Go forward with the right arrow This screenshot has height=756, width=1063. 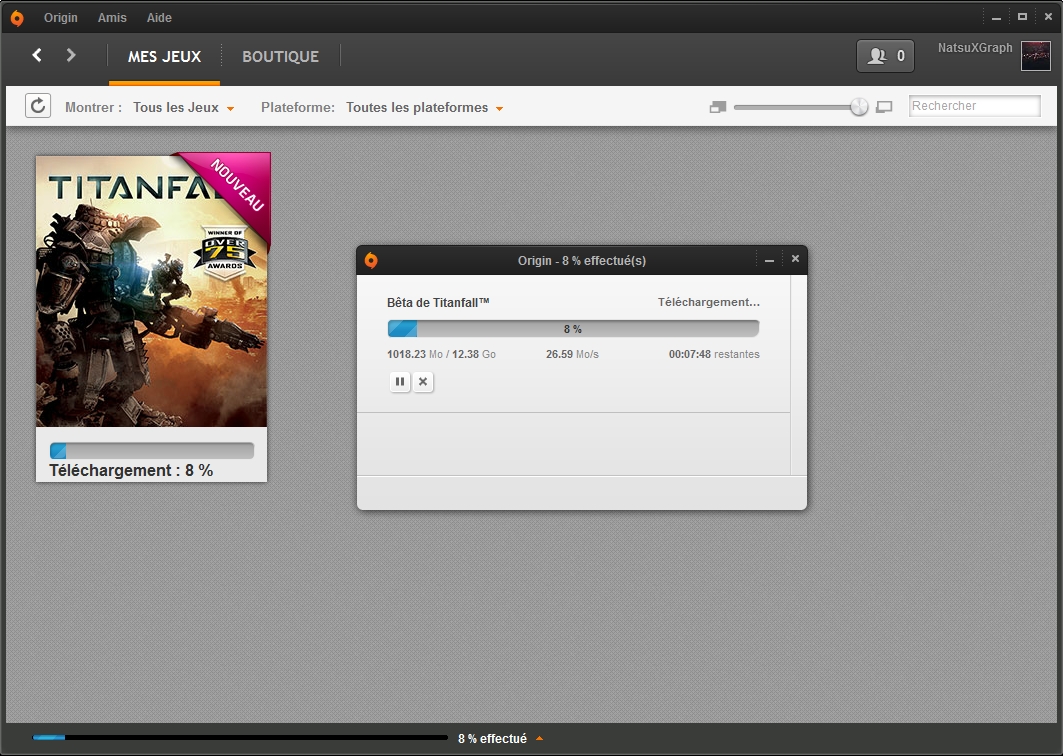pyautogui.click(x=71, y=55)
